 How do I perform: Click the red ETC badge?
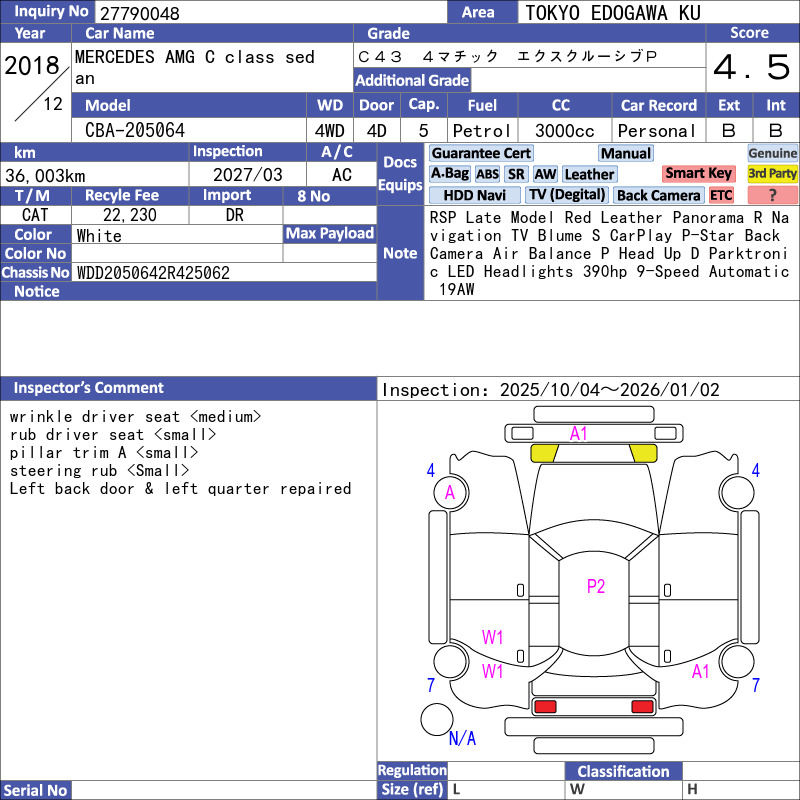pyautogui.click(x=721, y=195)
